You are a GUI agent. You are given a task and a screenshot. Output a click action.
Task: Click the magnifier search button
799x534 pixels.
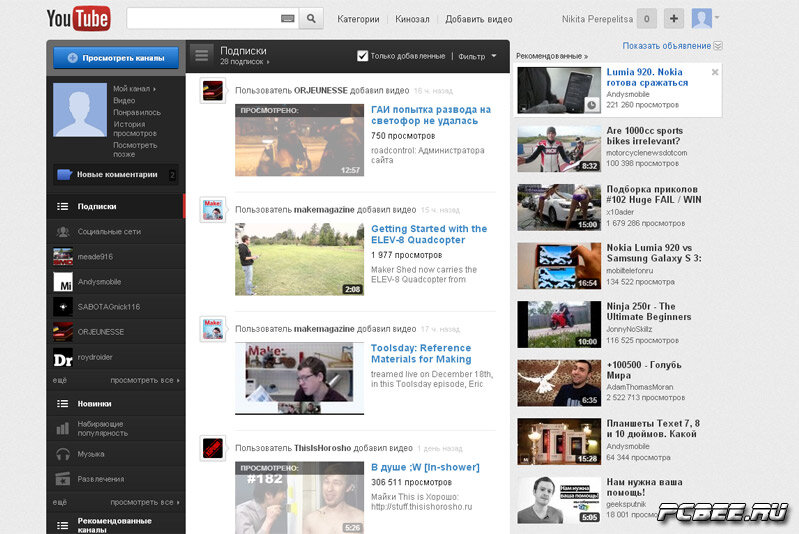click(x=311, y=19)
